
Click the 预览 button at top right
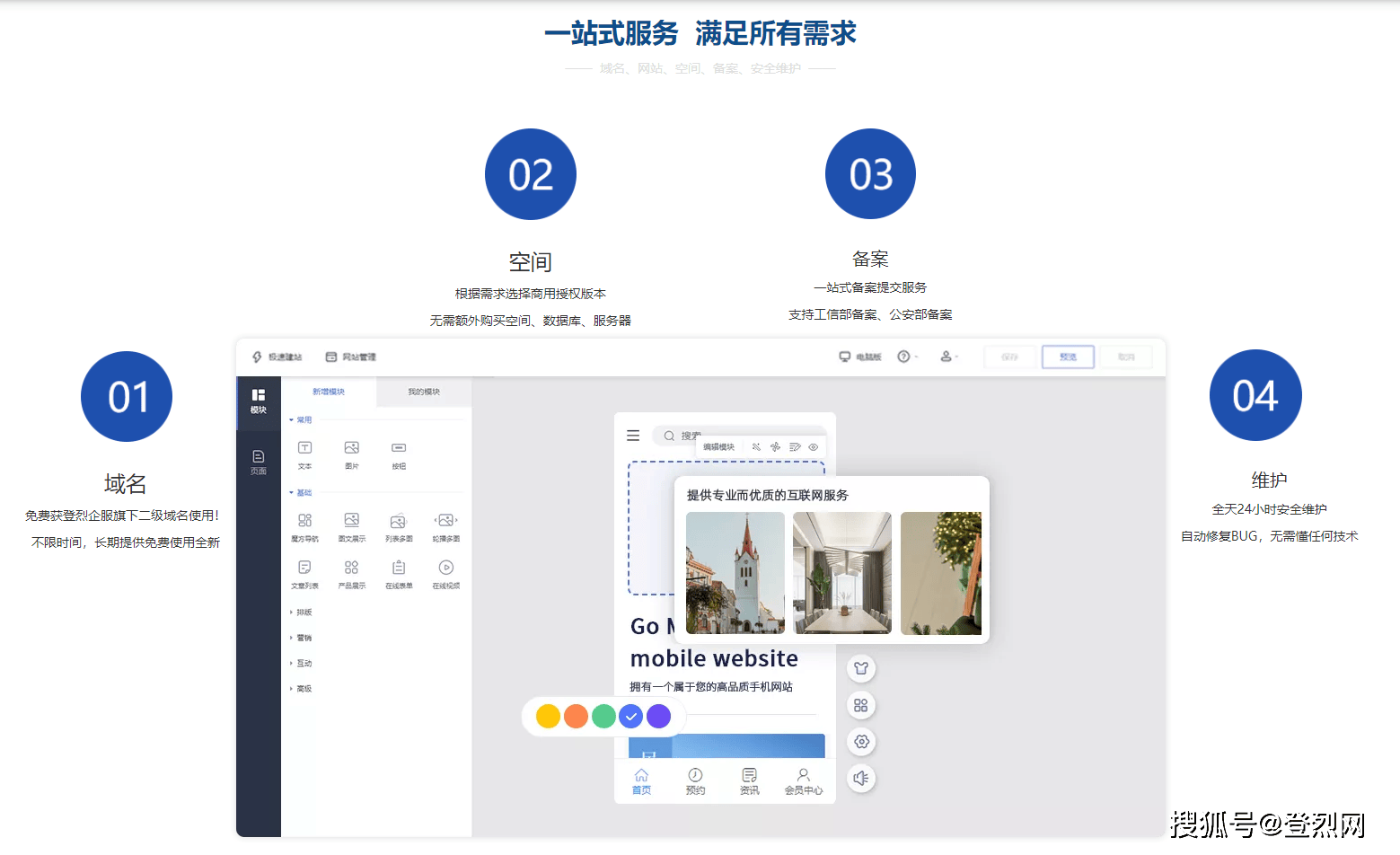[1068, 357]
